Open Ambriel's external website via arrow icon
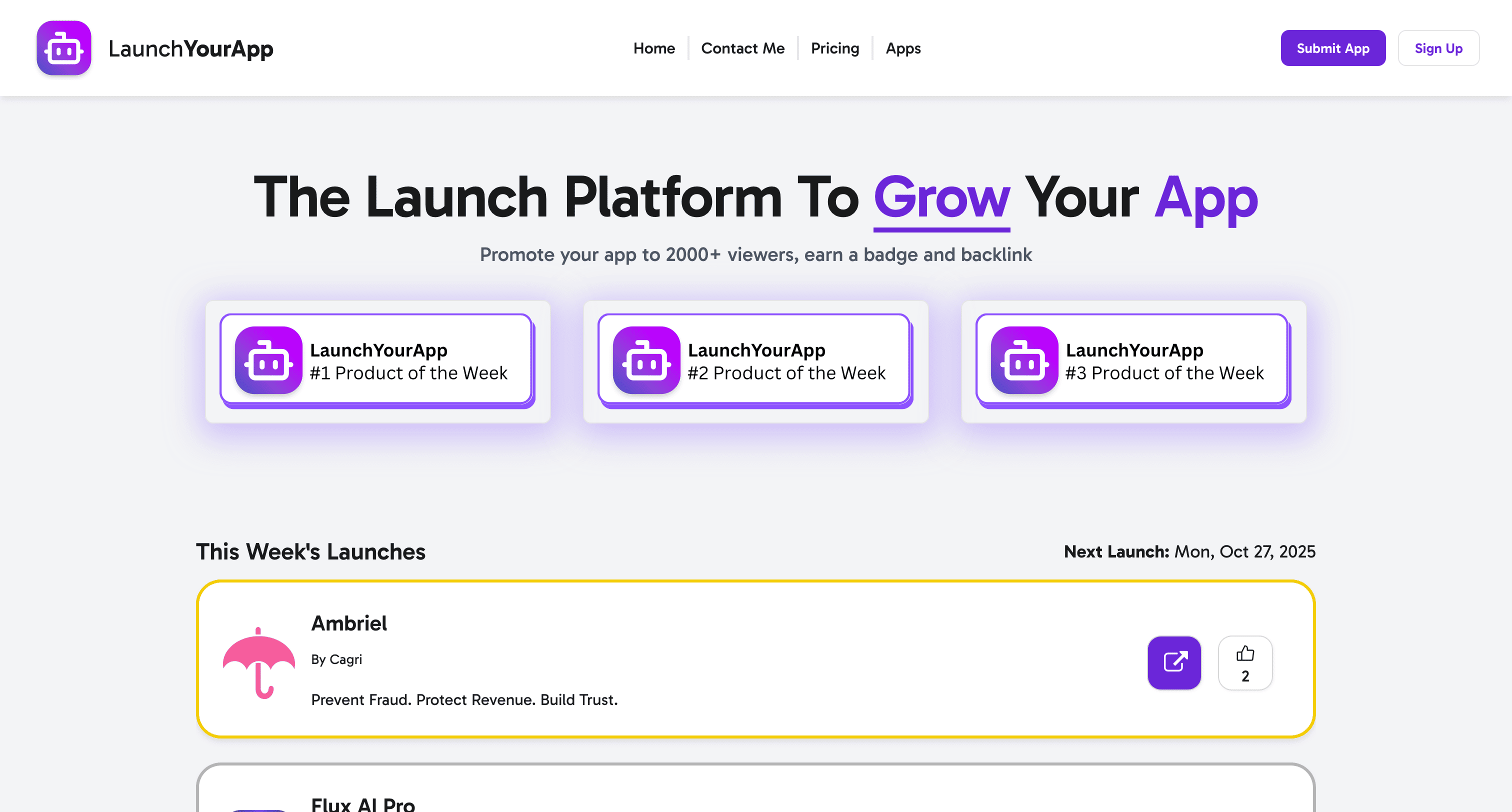1512x812 pixels. 1174,663
